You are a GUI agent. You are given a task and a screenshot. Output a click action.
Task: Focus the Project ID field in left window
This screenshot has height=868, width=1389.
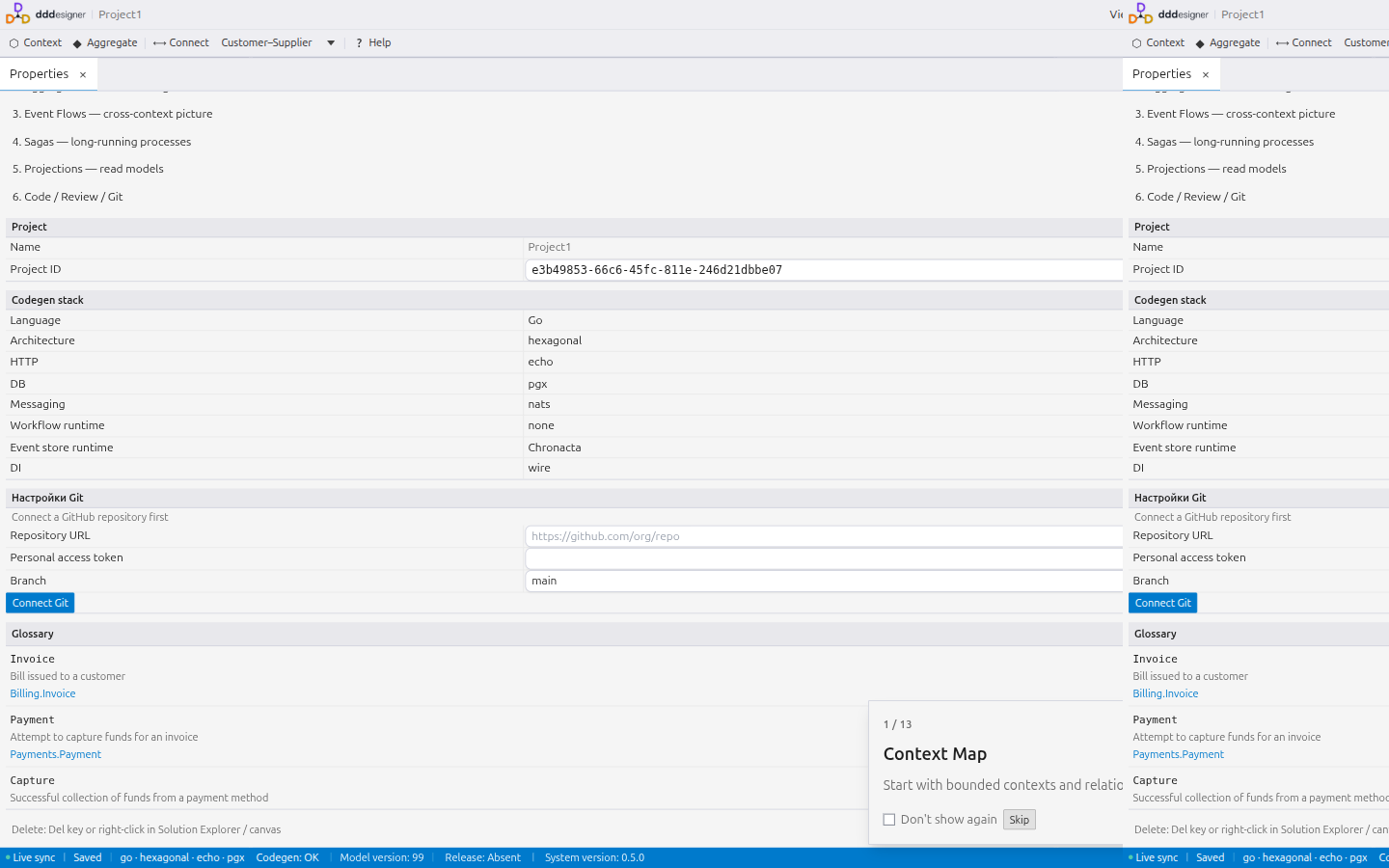click(824, 270)
